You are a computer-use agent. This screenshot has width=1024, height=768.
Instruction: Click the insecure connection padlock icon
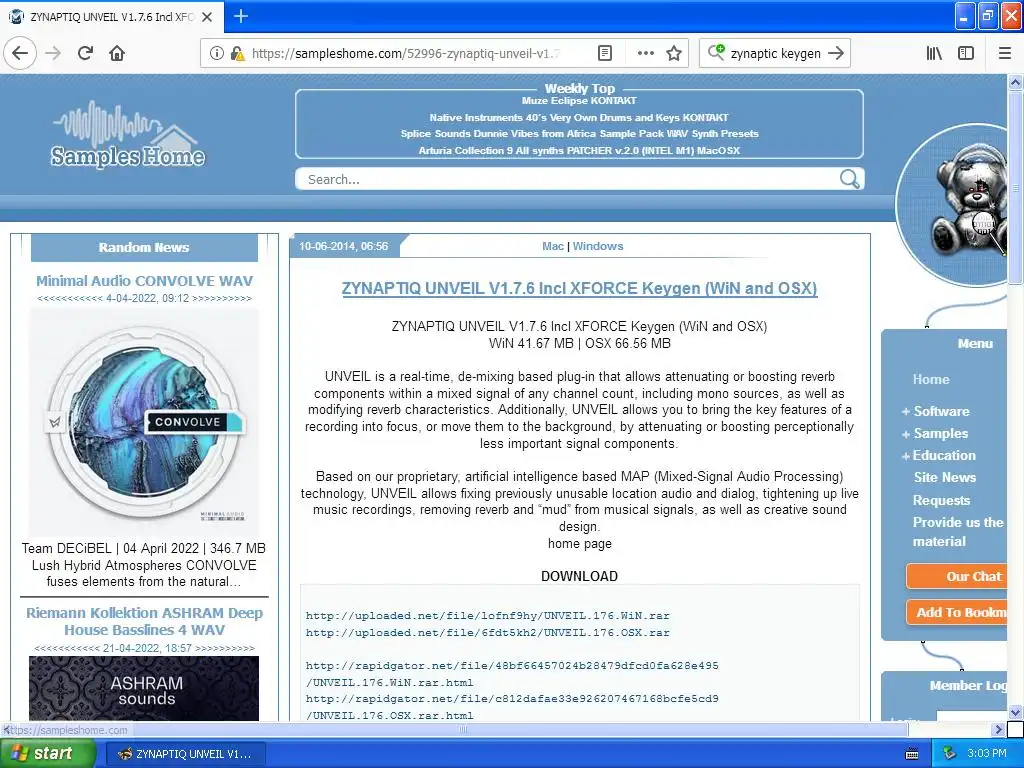tap(237, 54)
